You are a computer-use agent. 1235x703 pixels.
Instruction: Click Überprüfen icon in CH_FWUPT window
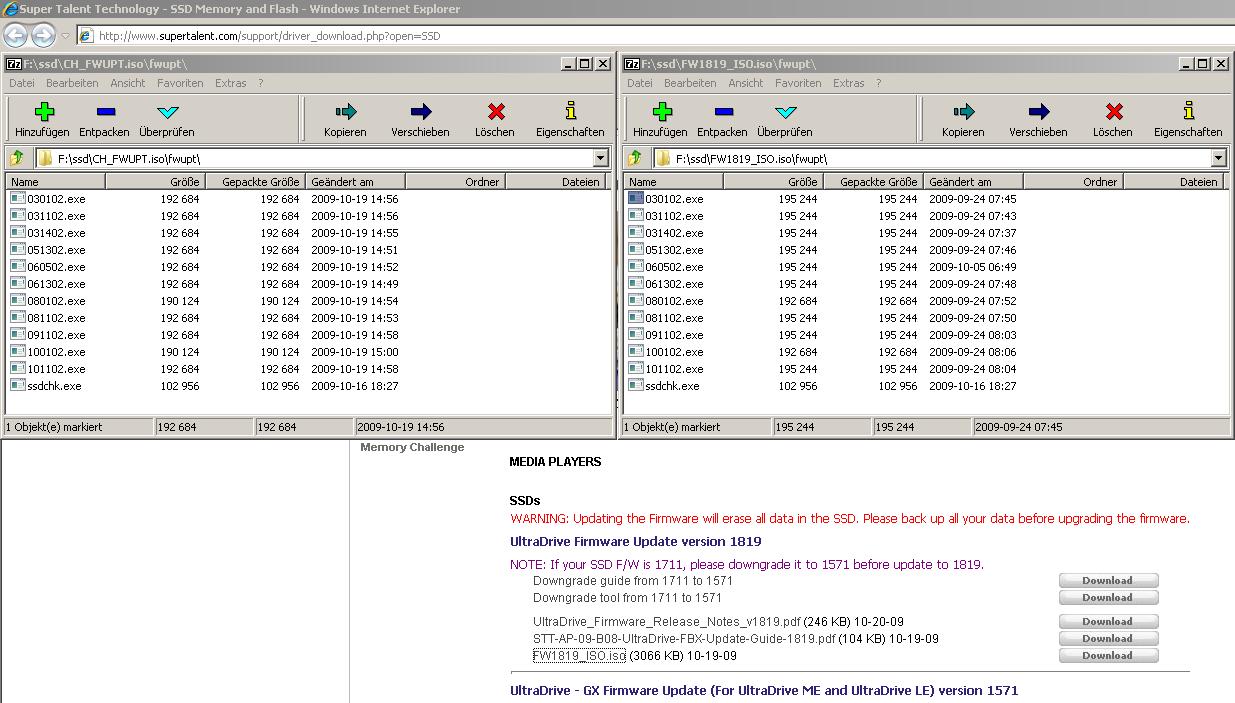point(167,112)
